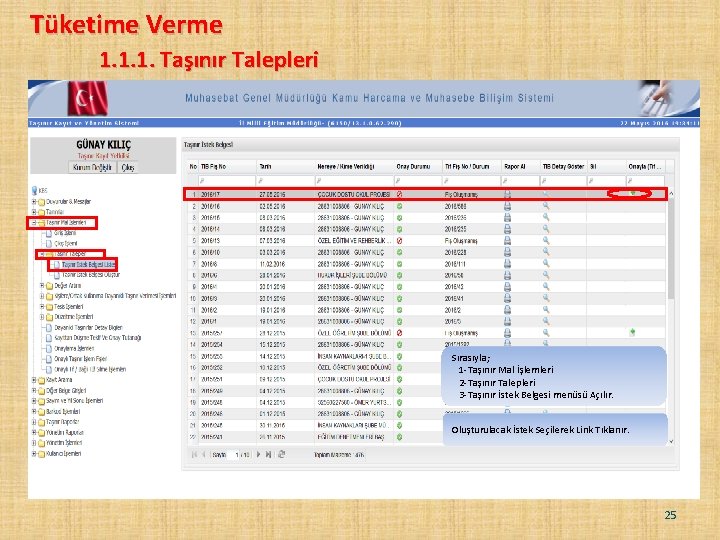This screenshot has height=540, width=720.
Task: Click the grid scrollbar down arrow
Action: 671,442
